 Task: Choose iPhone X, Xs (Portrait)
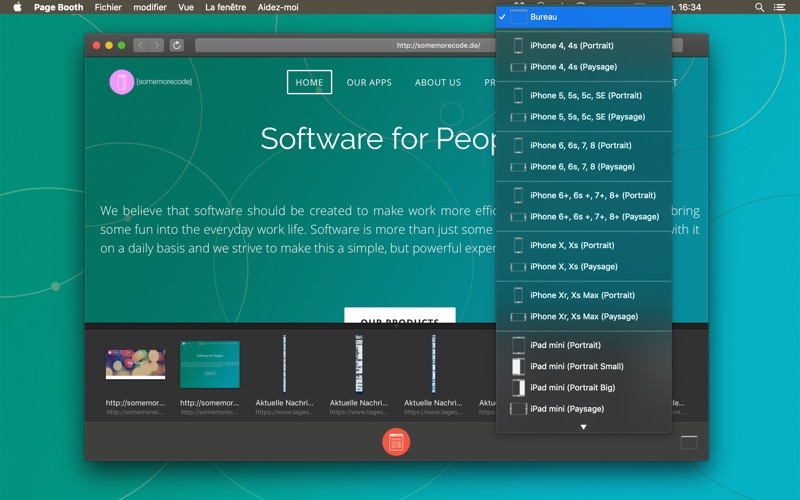point(584,245)
